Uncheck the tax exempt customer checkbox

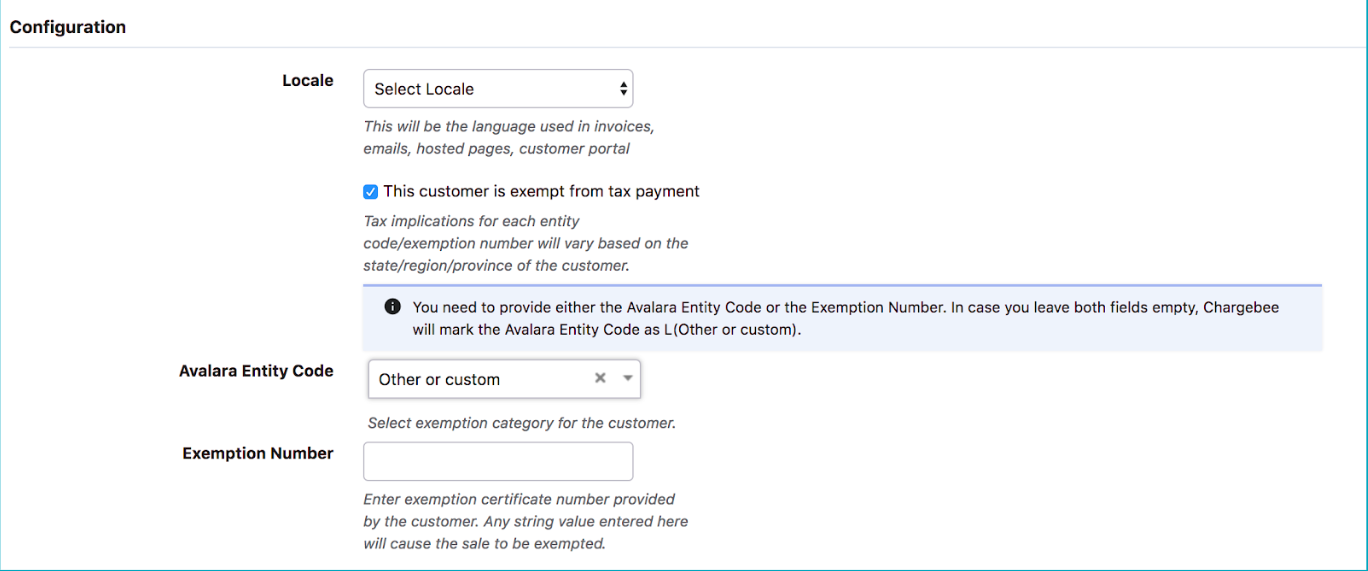371,192
